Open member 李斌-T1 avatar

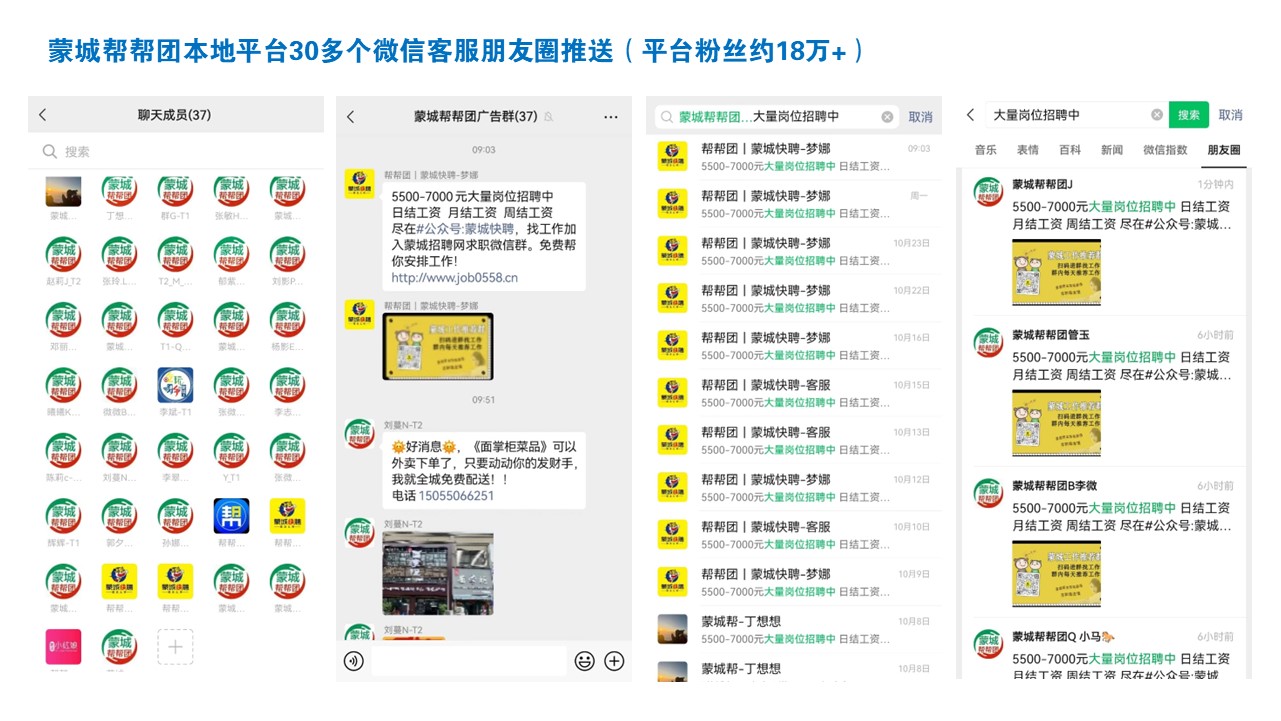[175, 386]
